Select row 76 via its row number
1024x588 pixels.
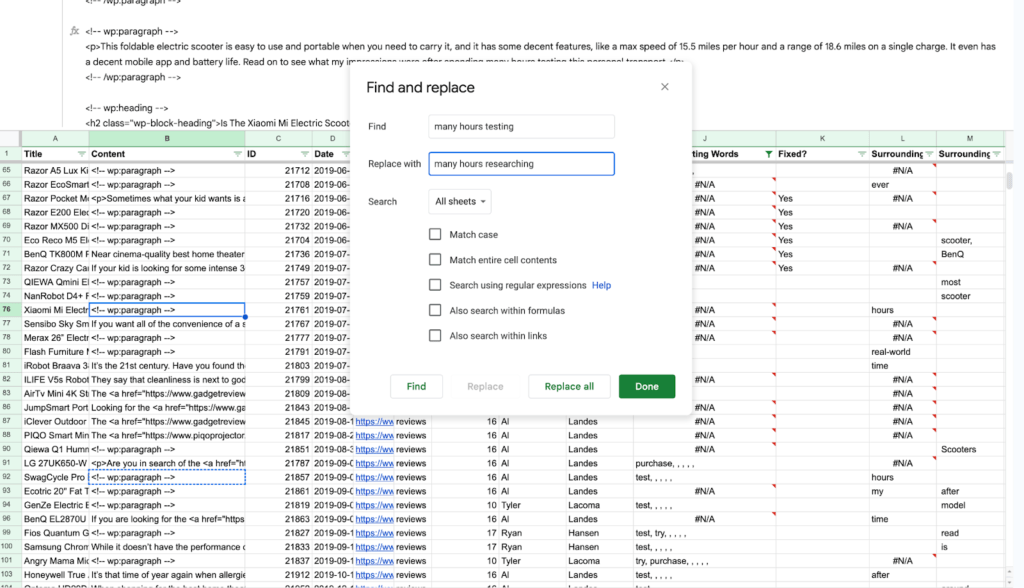7,310
